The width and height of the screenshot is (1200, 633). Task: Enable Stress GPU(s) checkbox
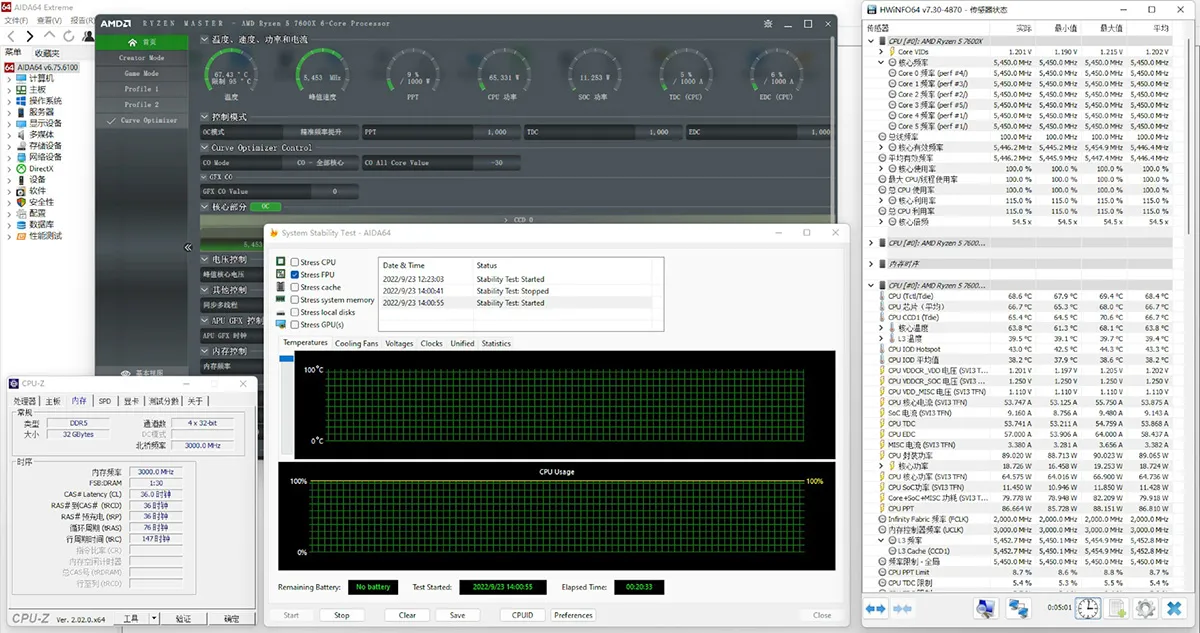[295, 324]
